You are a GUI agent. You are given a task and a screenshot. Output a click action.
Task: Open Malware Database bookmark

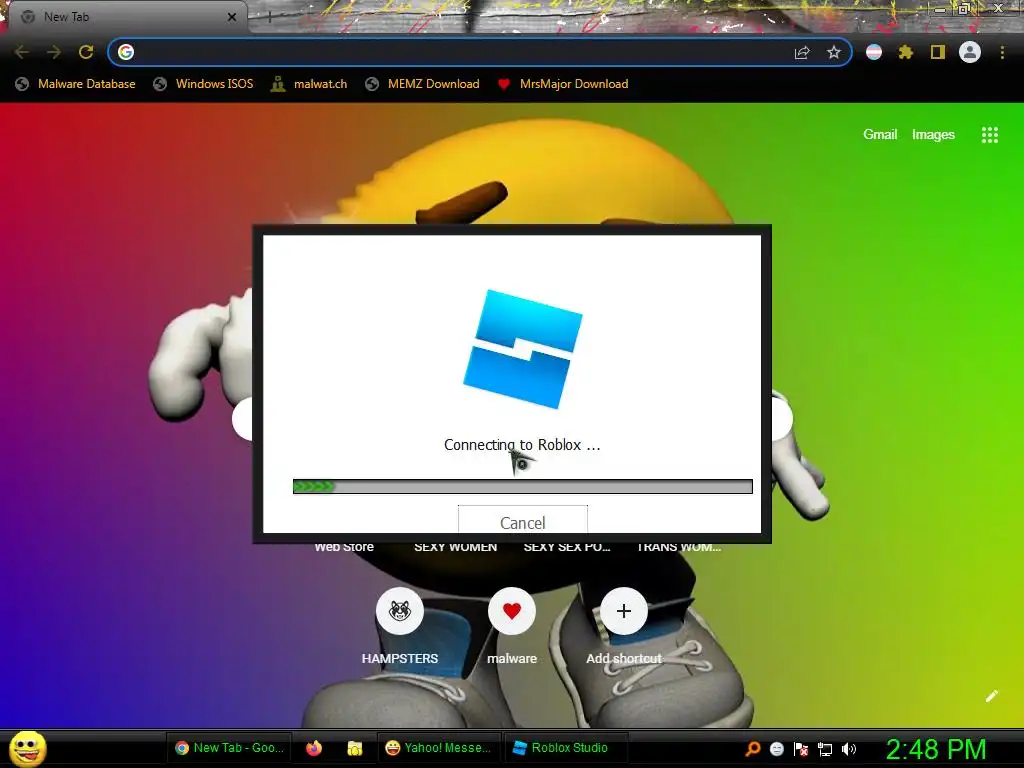(76, 84)
